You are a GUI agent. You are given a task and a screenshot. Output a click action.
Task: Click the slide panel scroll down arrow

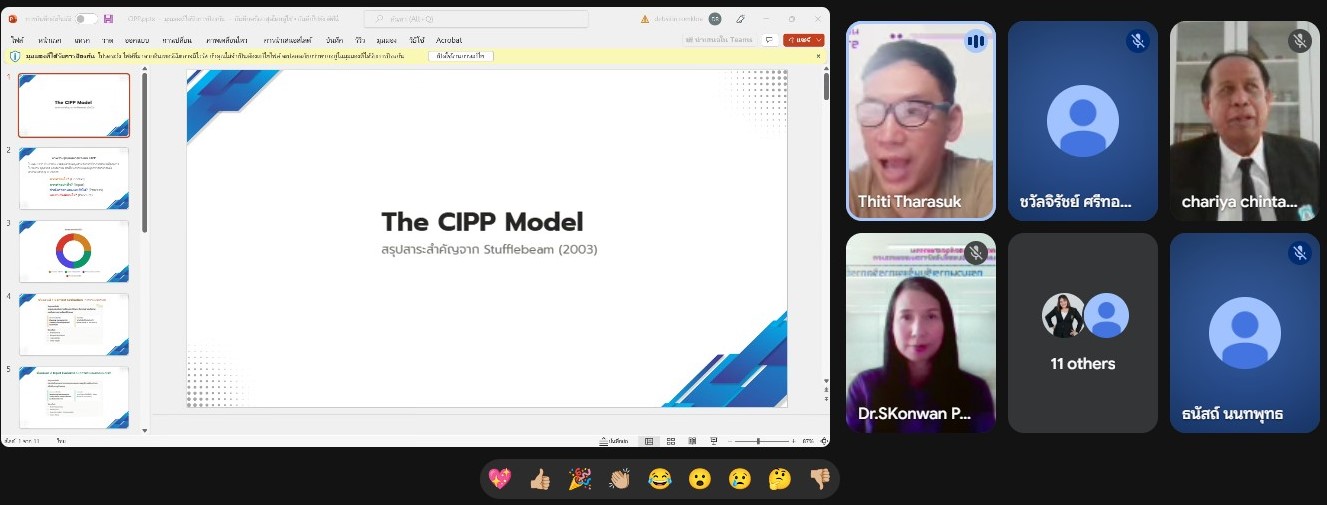click(145, 430)
